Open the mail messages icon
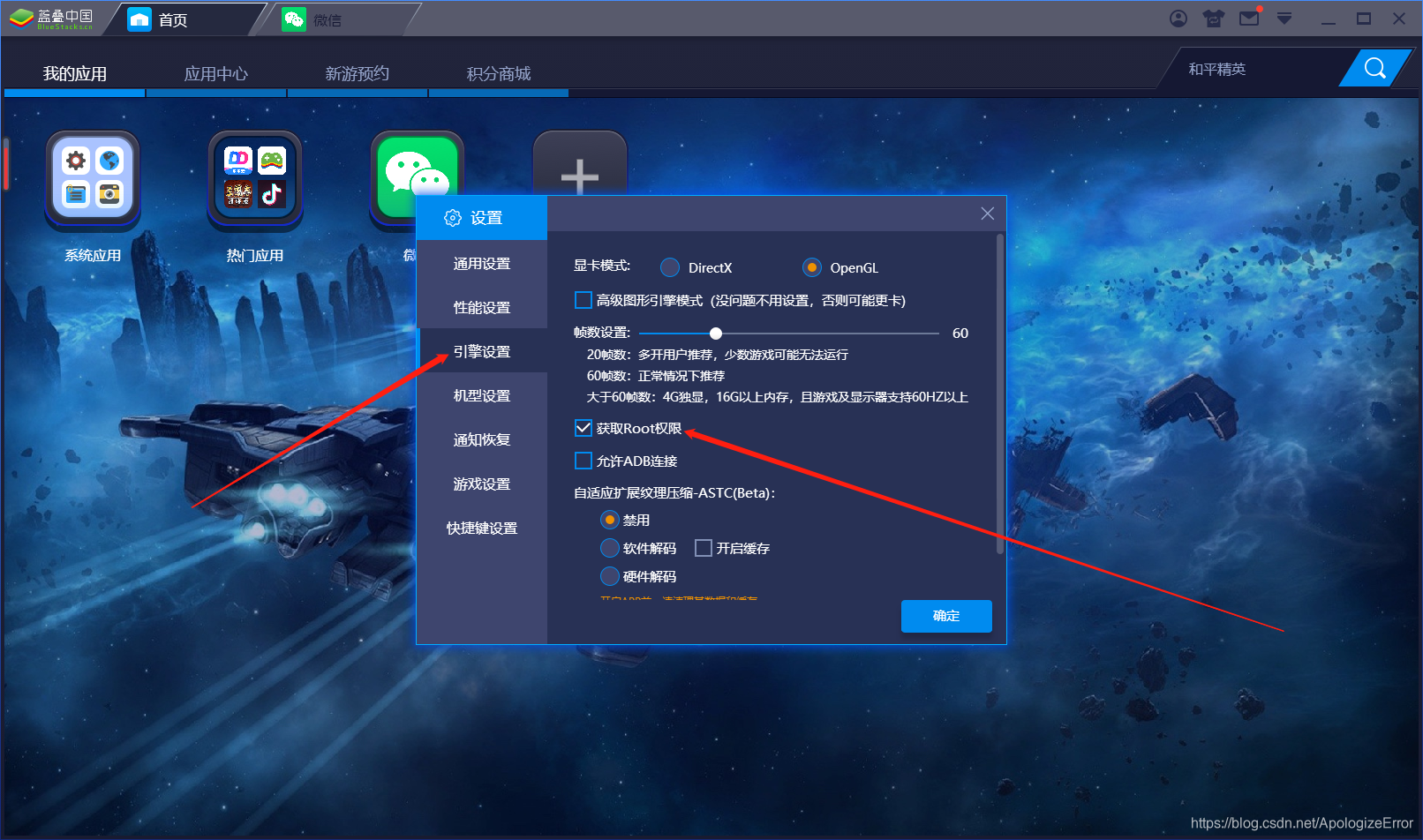The height and width of the screenshot is (840, 1423). [x=1250, y=18]
